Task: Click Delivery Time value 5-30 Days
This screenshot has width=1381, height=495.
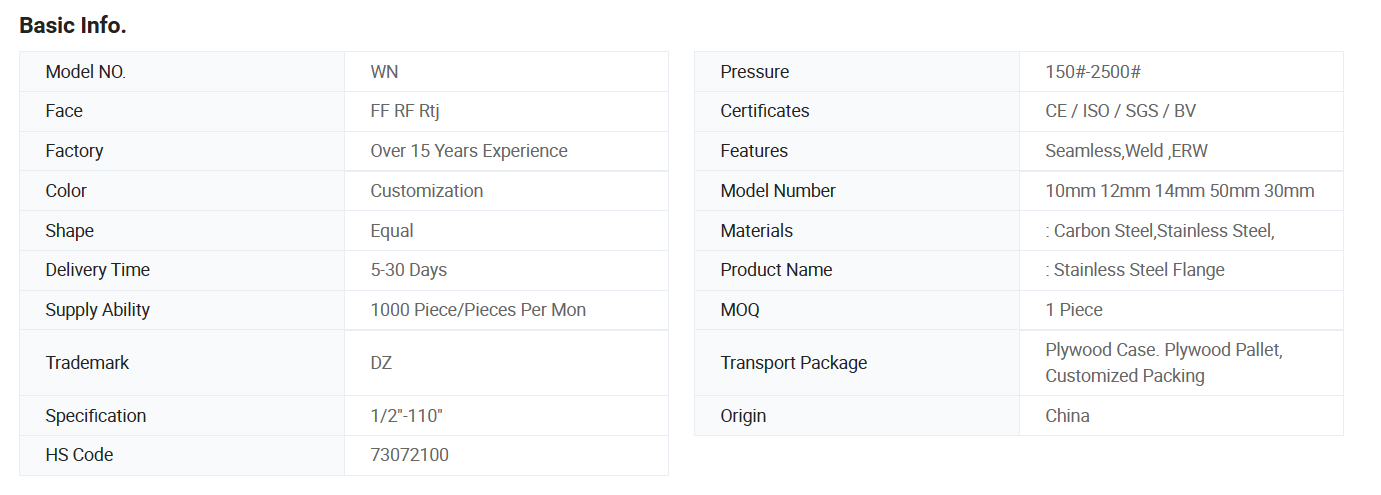Action: coord(409,270)
